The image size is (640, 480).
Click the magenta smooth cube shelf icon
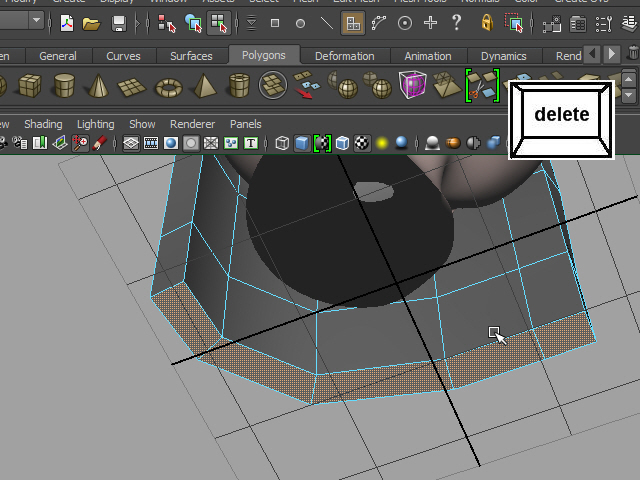(412, 84)
